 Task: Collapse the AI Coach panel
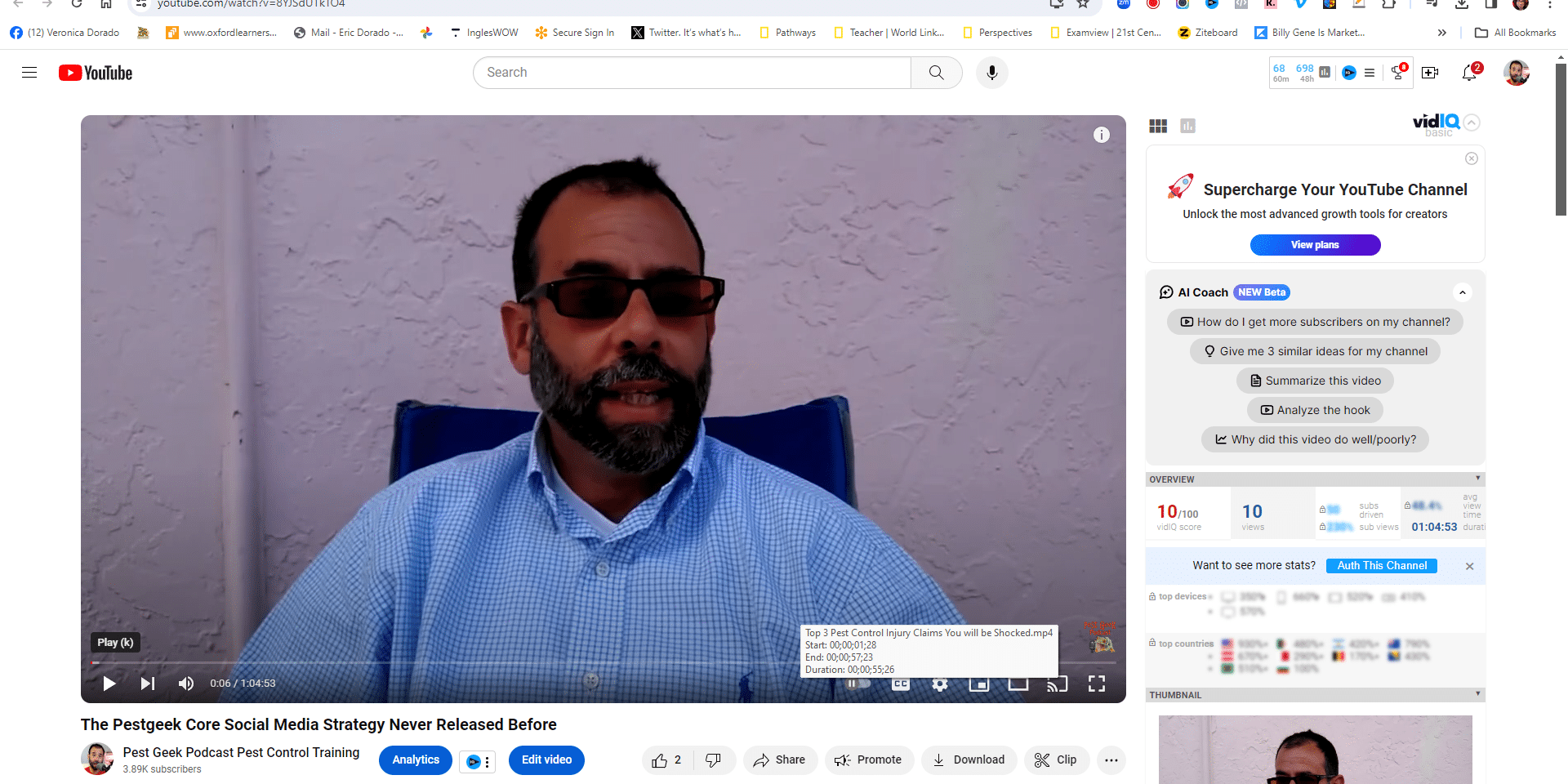click(1462, 292)
